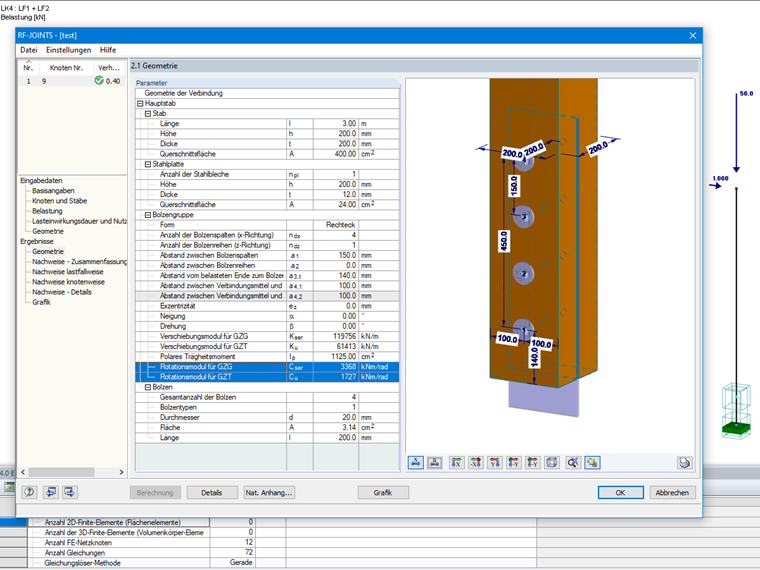Select the Rotationsmodul für GZG row
760x570 pixels.
click(x=267, y=366)
